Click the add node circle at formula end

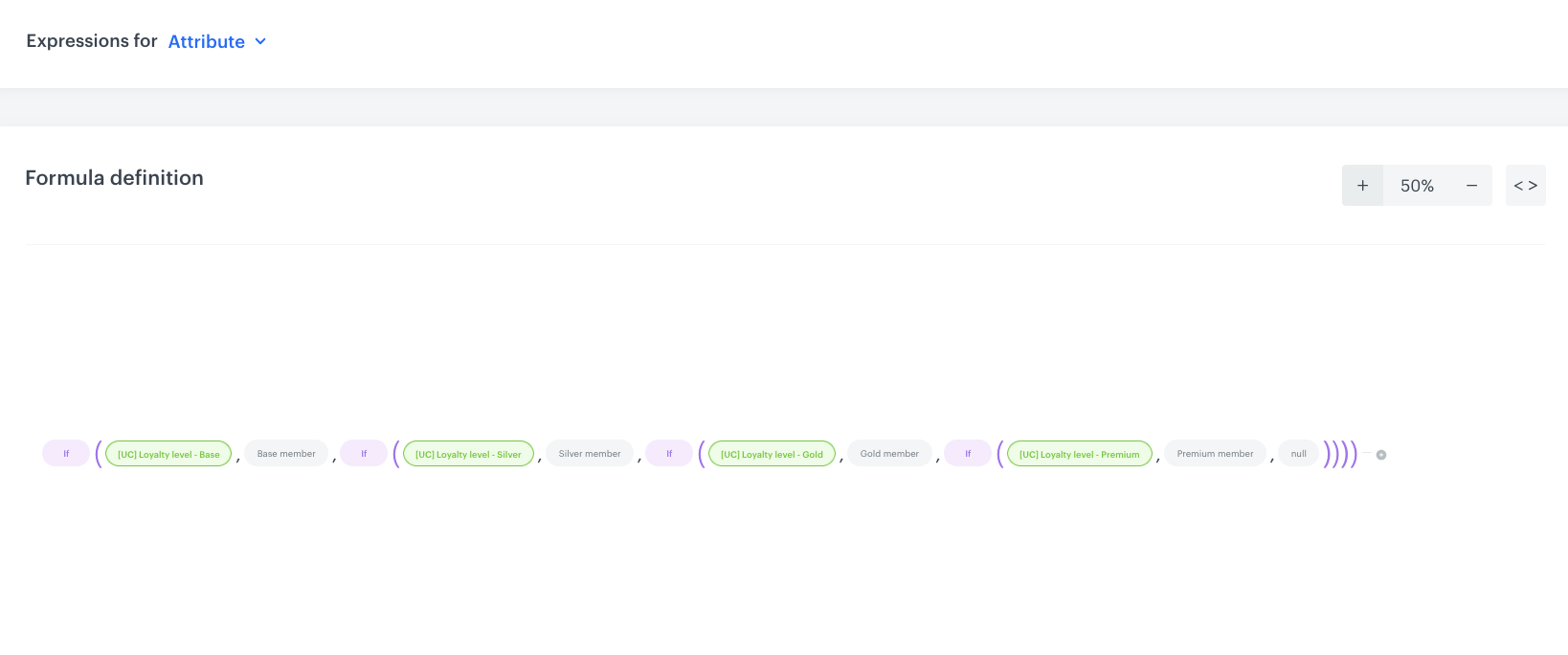coord(1381,455)
